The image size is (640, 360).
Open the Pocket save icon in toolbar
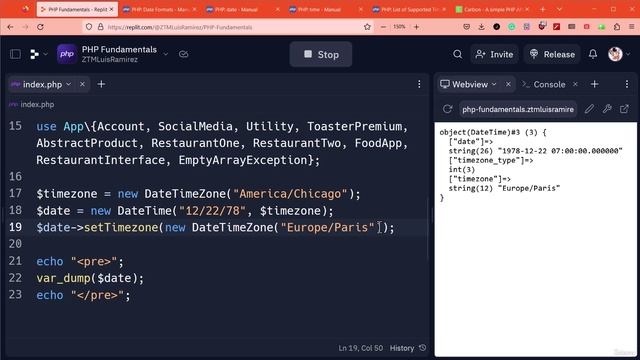pos(467,27)
